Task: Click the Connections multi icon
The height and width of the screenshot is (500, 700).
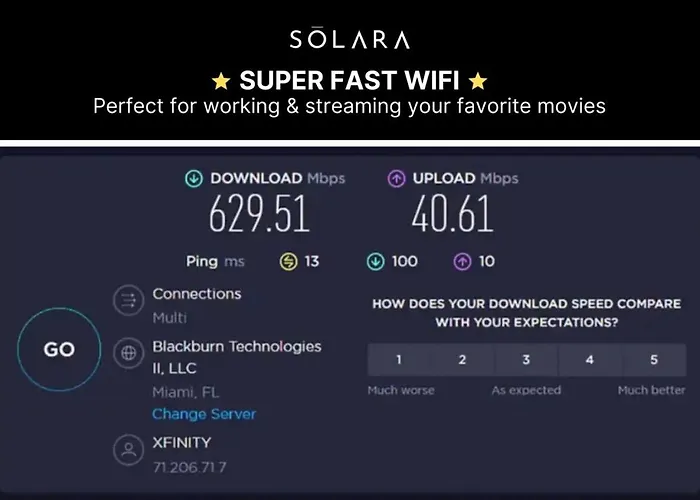Action: click(127, 302)
